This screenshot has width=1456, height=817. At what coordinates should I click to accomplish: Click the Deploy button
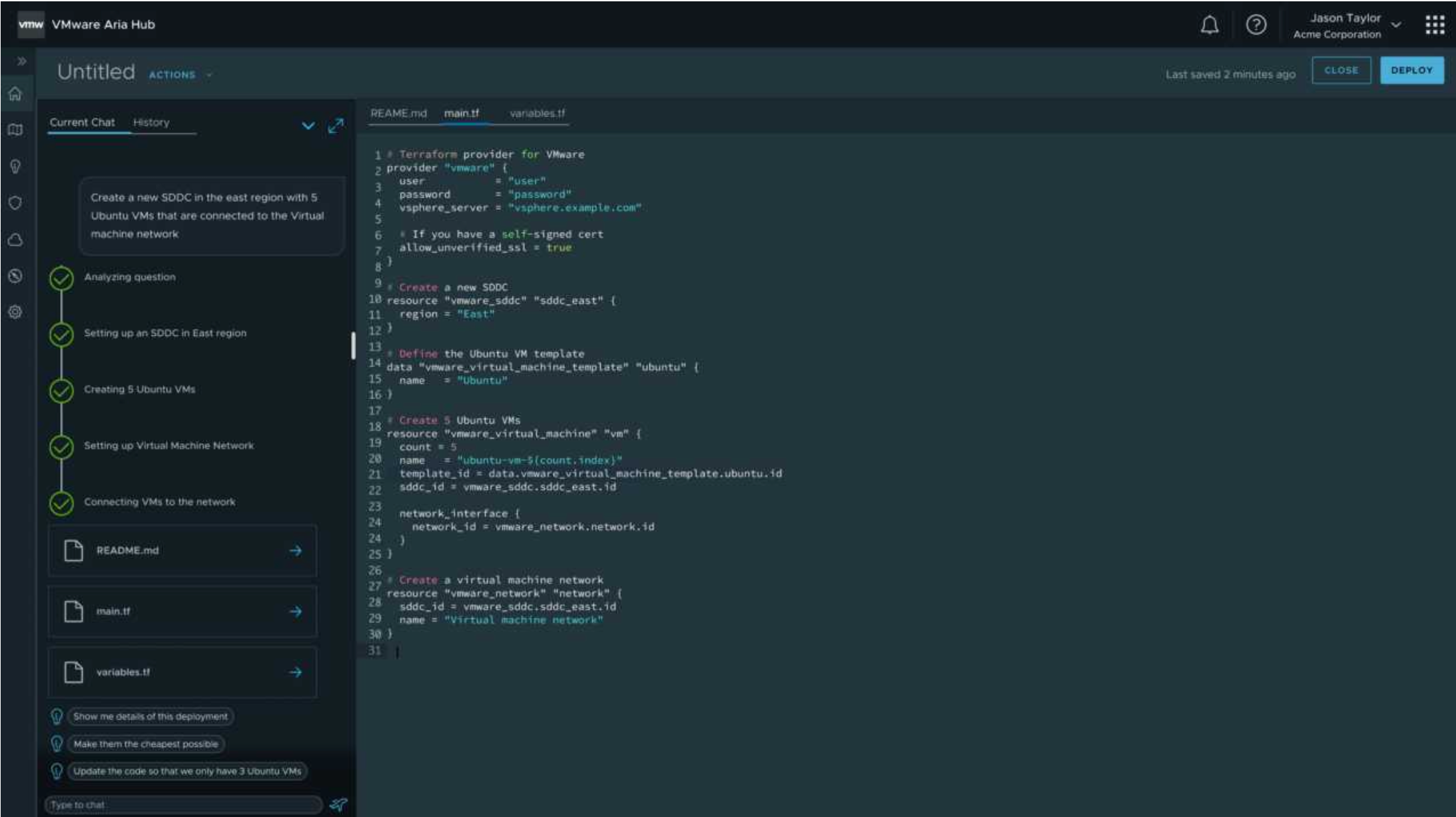1411,71
